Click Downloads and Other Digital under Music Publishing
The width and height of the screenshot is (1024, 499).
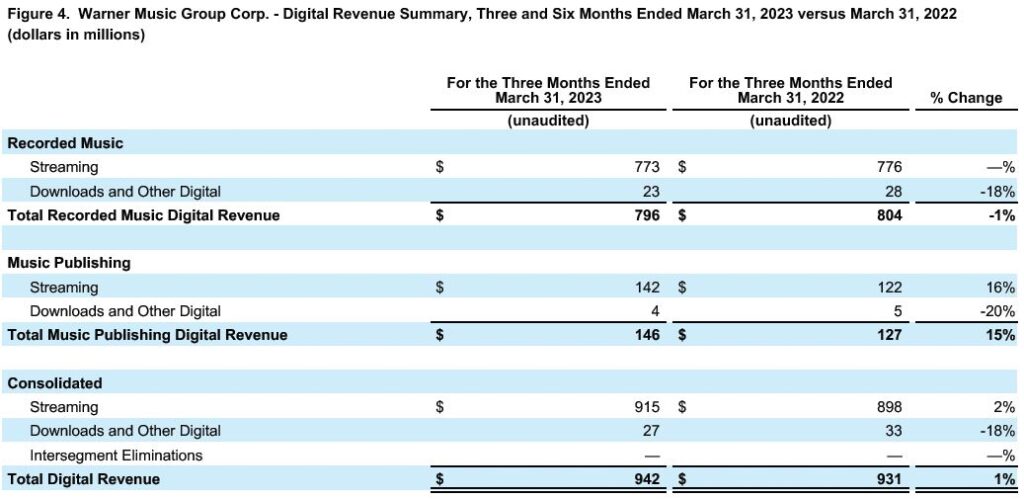click(x=125, y=311)
